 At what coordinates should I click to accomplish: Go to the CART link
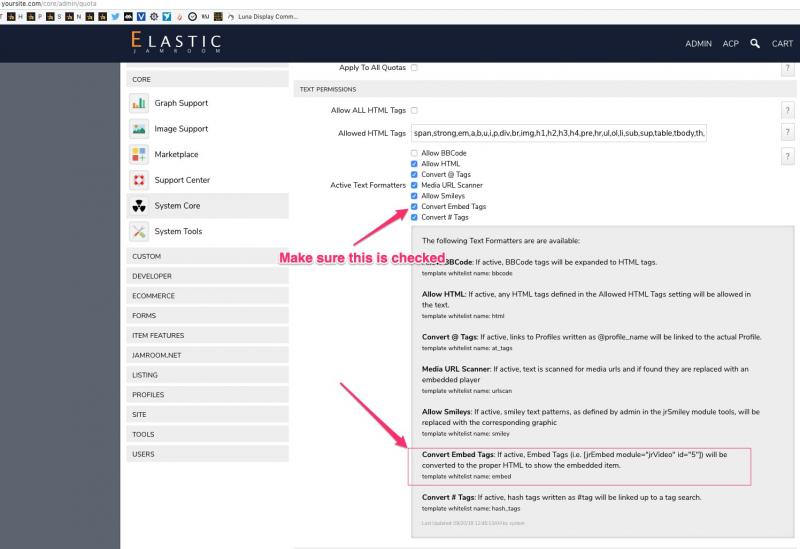coord(782,44)
